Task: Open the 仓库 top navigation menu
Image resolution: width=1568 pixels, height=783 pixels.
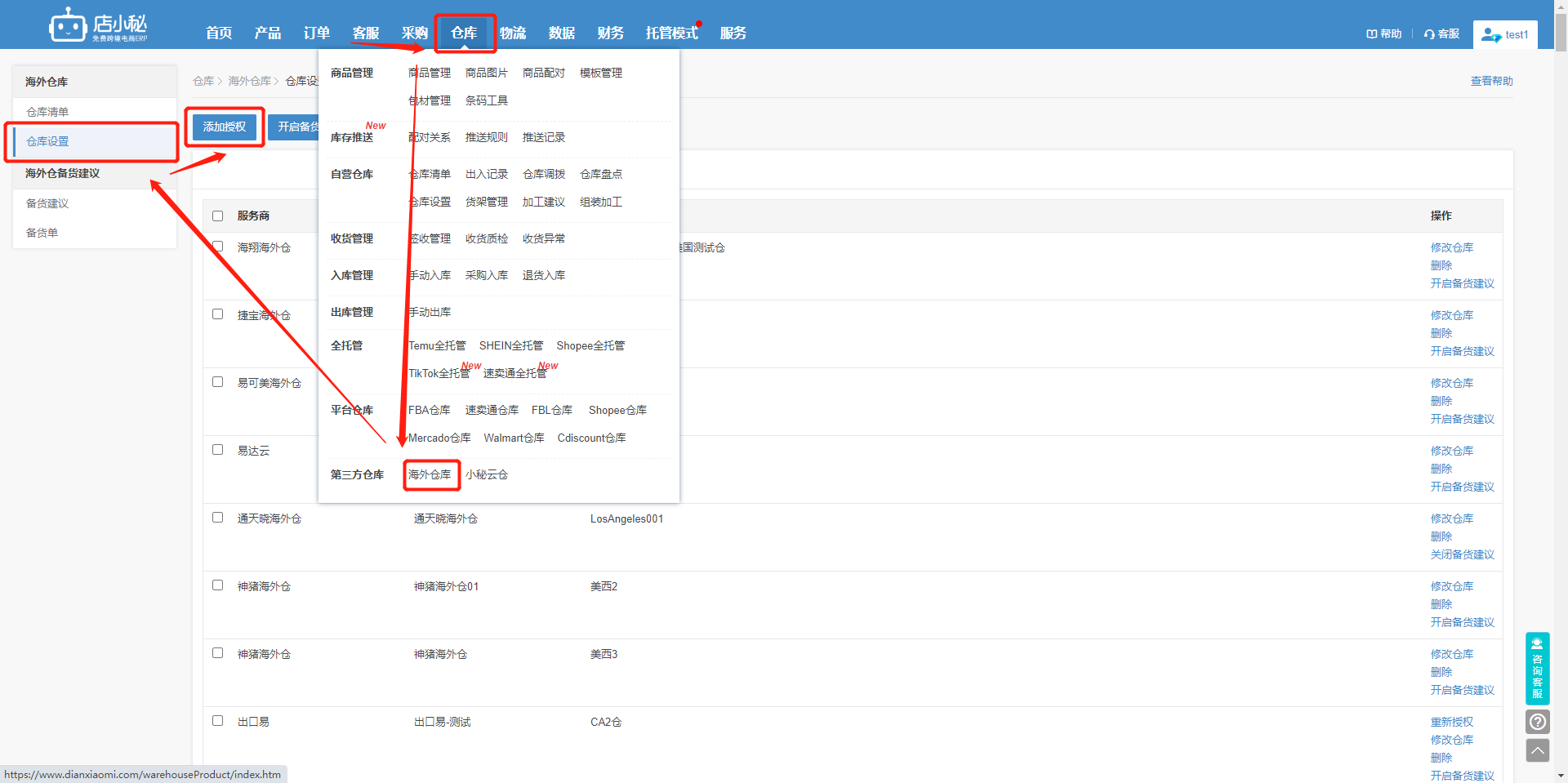Action: pos(464,33)
